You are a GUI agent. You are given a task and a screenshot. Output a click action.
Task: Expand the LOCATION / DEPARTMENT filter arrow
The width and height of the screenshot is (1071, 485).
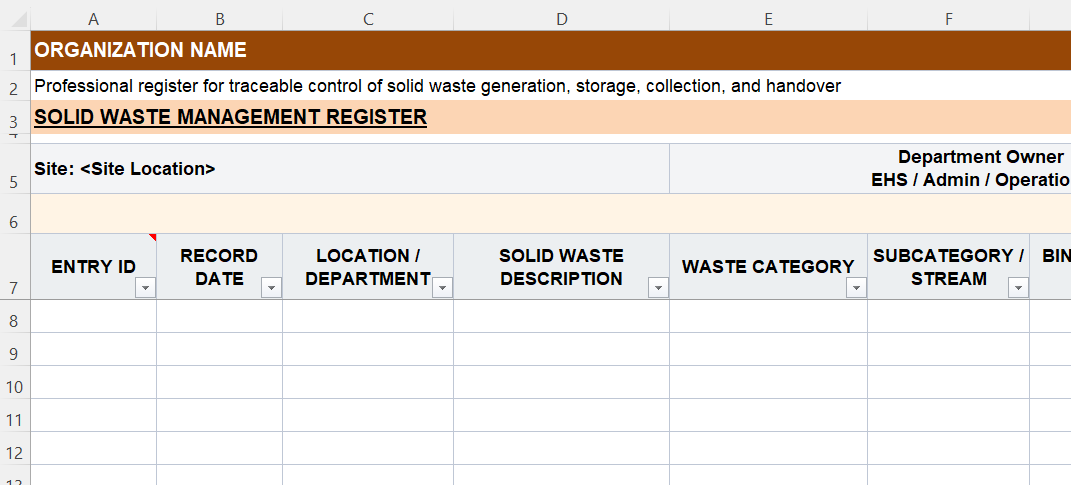point(442,288)
